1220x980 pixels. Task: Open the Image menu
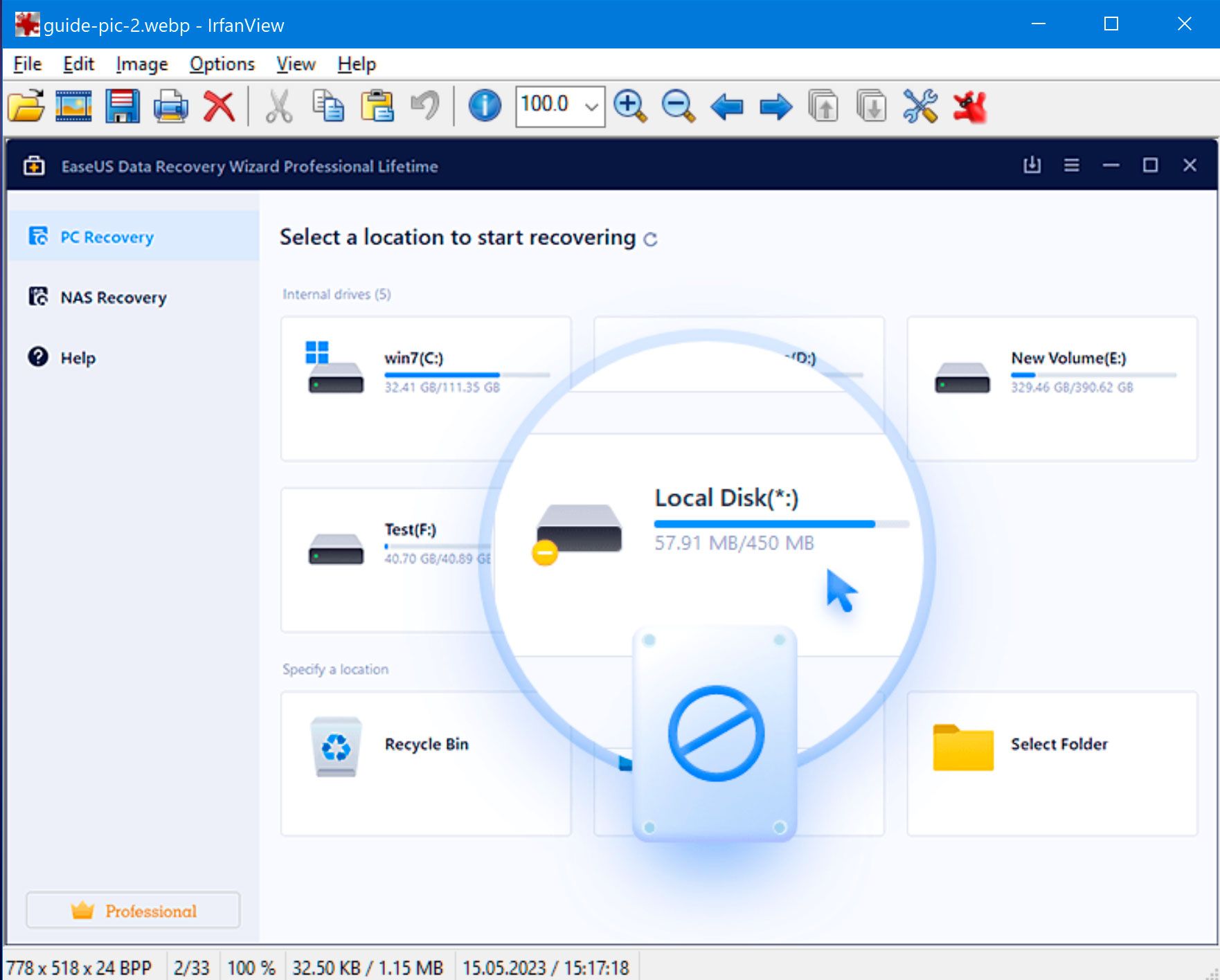142,64
